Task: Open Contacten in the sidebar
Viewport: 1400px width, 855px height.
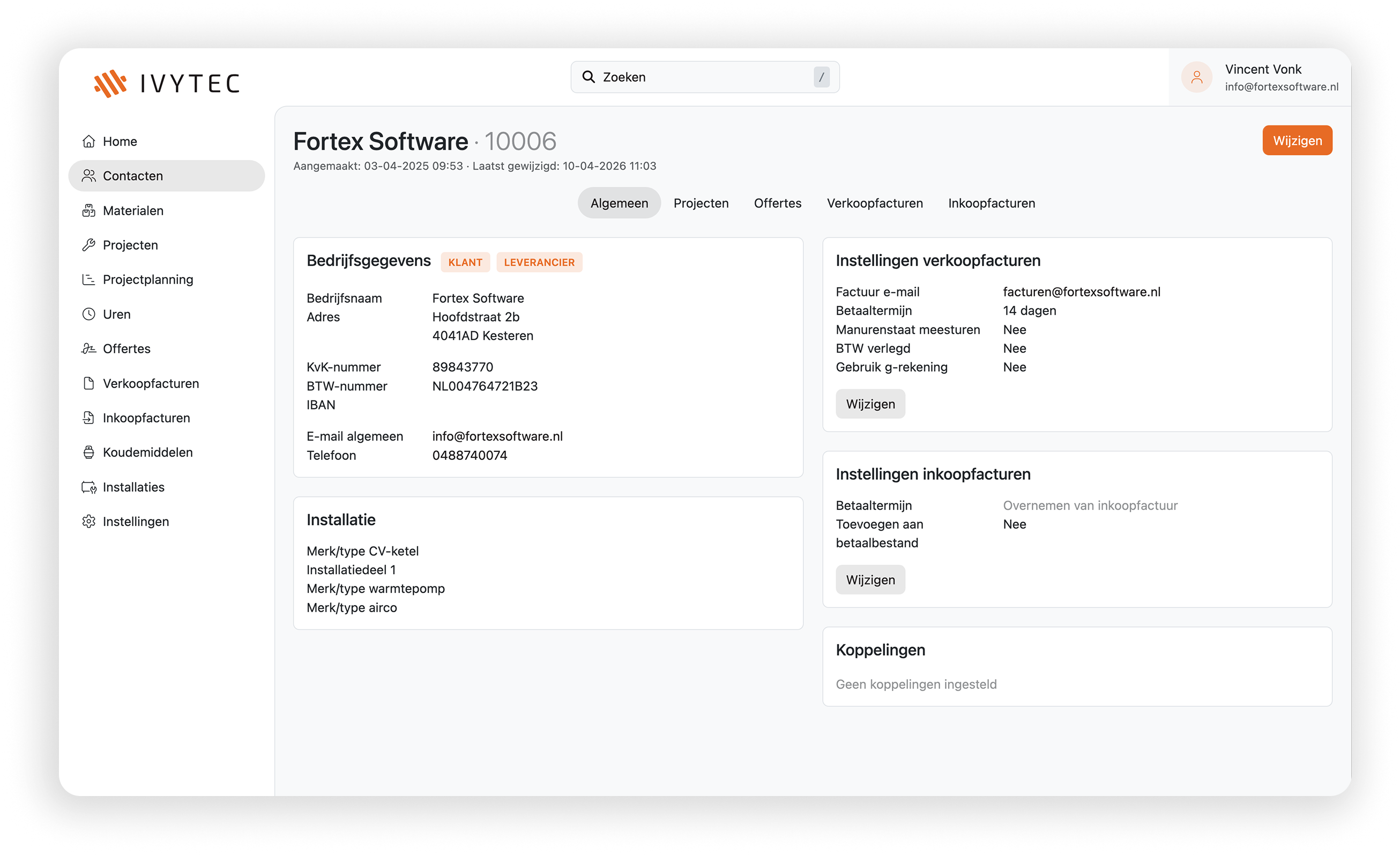Action: pos(167,176)
